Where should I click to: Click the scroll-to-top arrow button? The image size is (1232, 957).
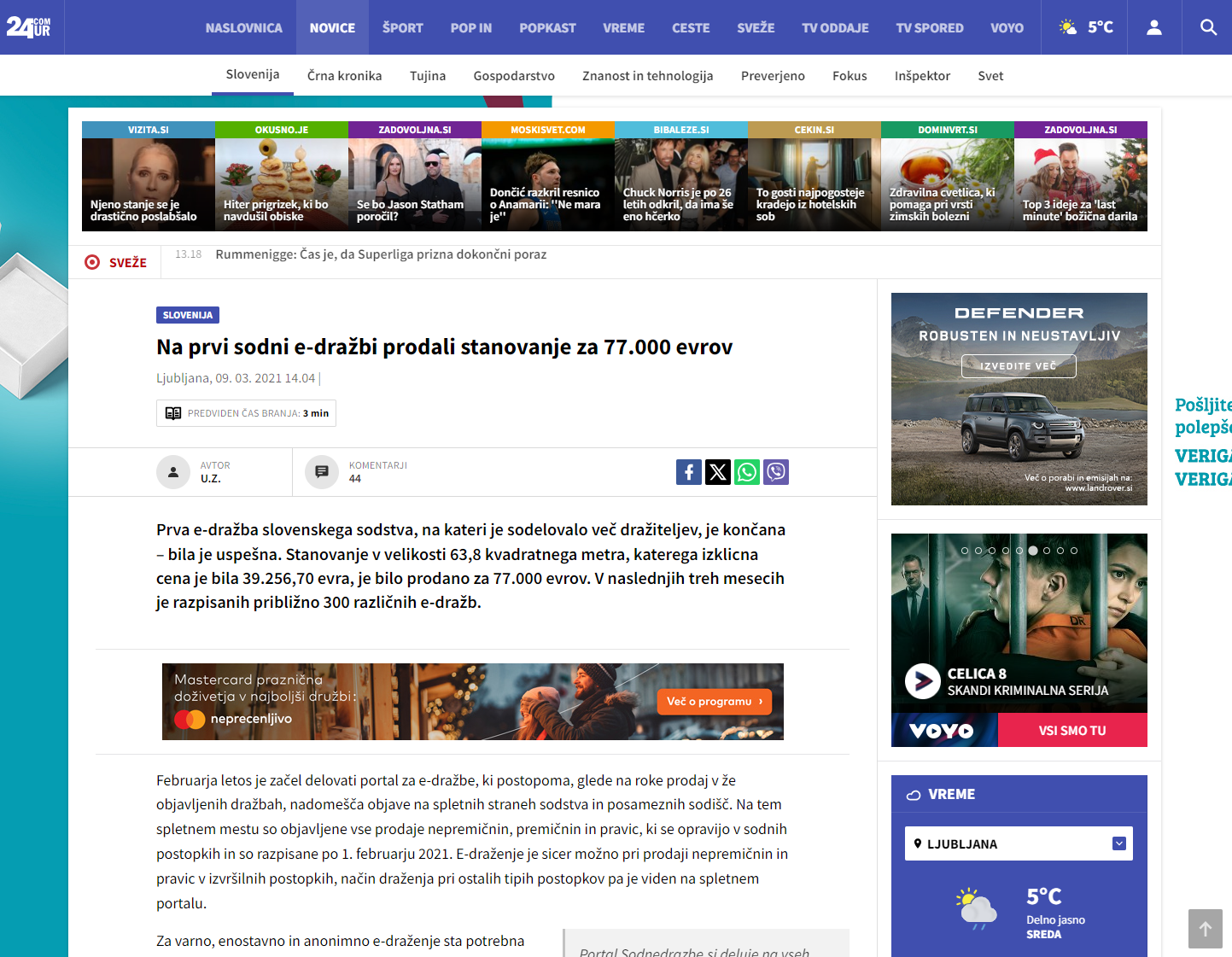pos(1205,928)
